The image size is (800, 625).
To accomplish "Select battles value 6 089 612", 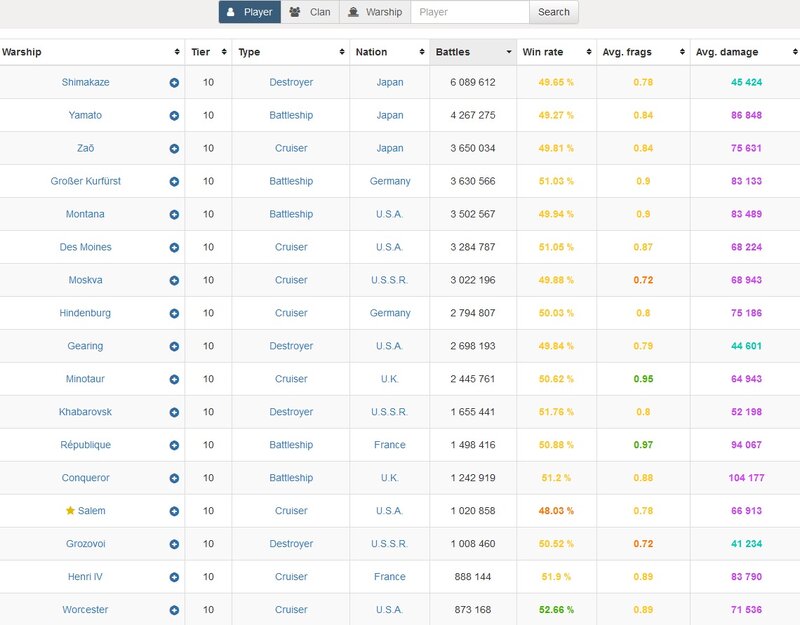I will [473, 82].
